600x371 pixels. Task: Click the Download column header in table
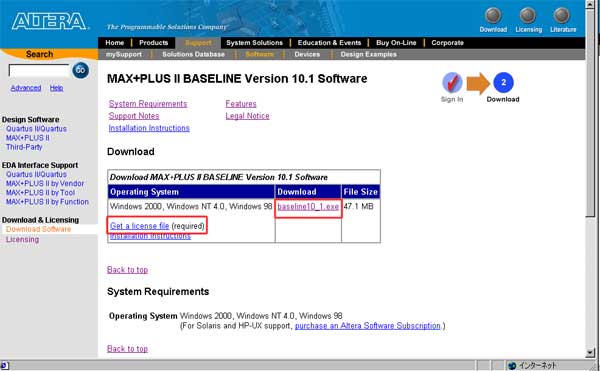click(x=308, y=192)
